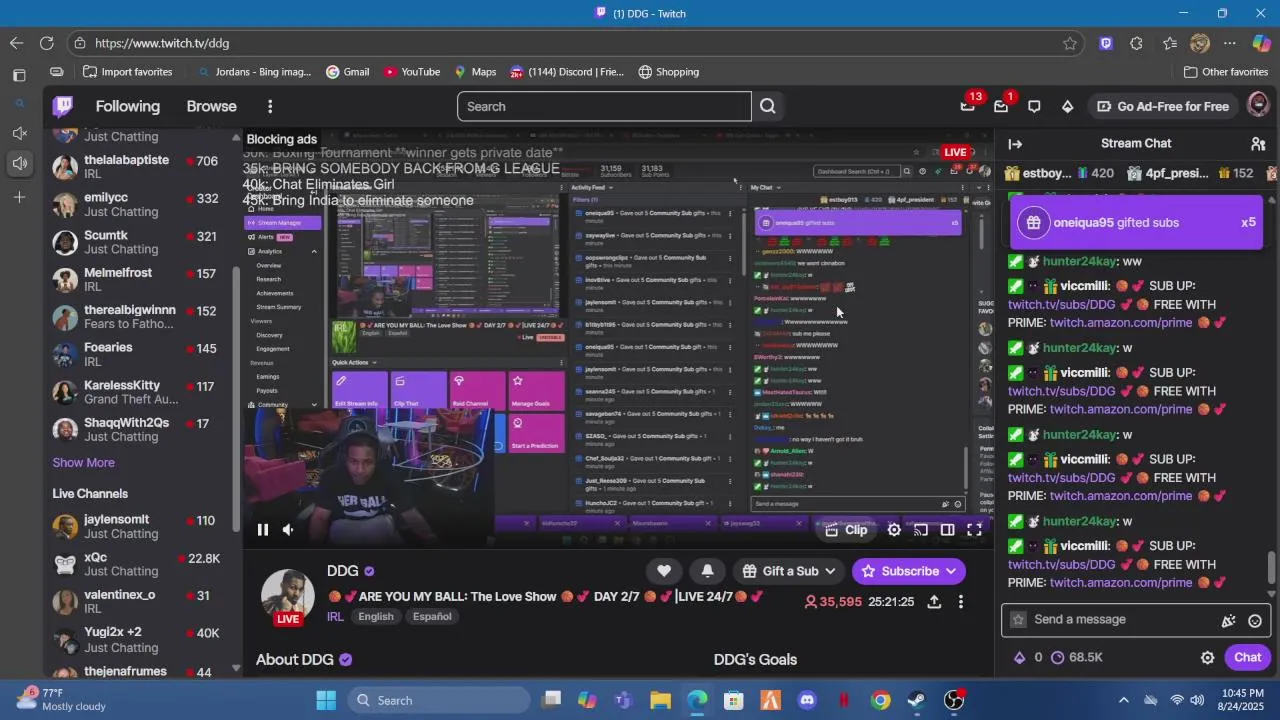Open the Edge Copilot icon
Screen dimensions: 1280x720
[x=1261, y=43]
